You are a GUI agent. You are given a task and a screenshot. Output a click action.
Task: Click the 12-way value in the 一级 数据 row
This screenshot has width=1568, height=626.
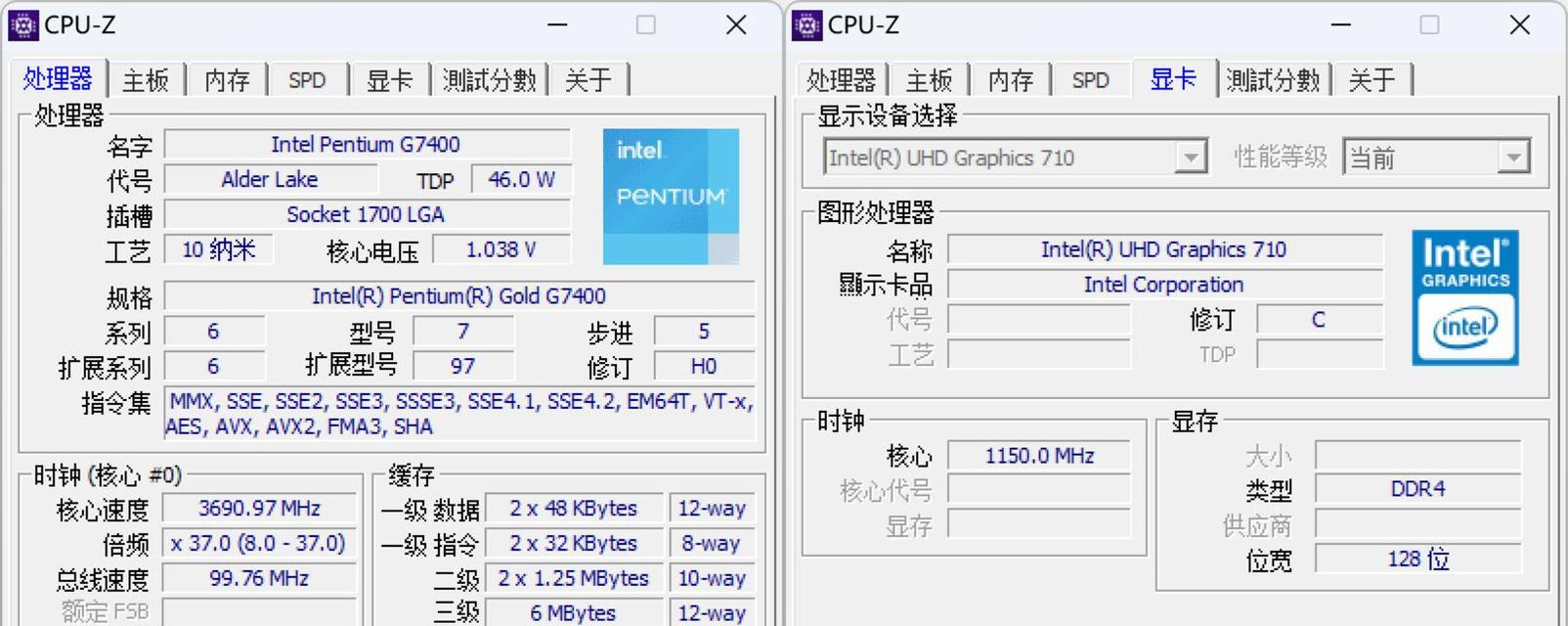coord(713,509)
